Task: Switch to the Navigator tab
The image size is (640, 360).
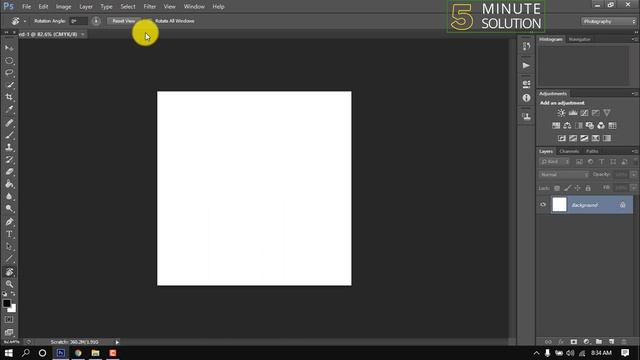Action: [580, 40]
